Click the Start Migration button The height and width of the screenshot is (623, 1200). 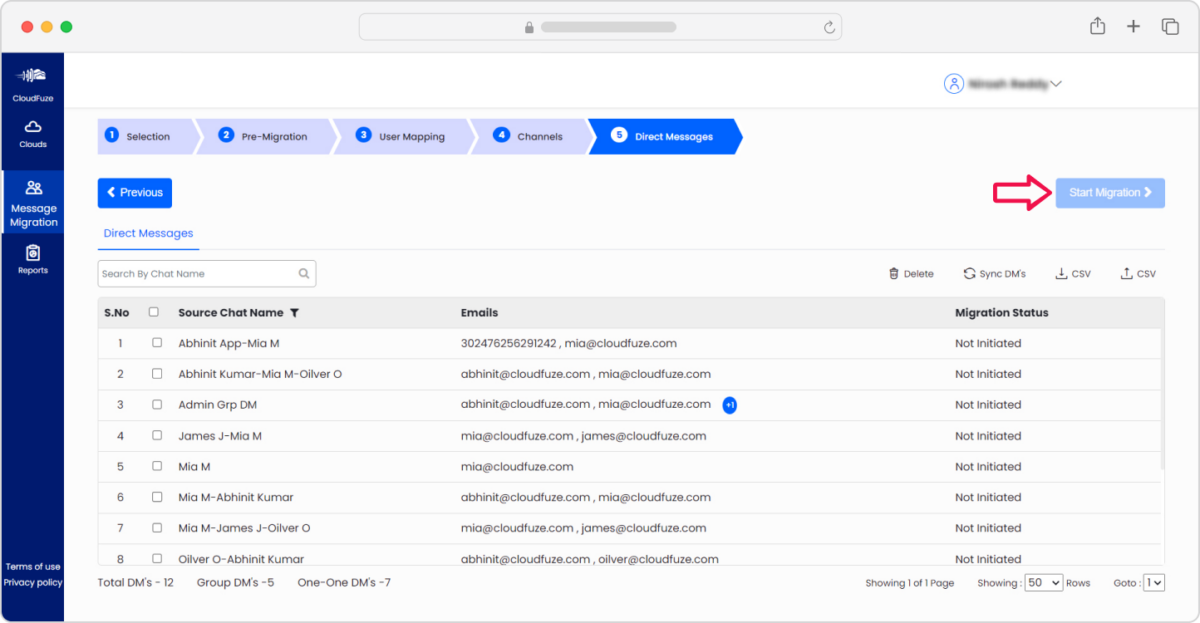(x=1110, y=192)
